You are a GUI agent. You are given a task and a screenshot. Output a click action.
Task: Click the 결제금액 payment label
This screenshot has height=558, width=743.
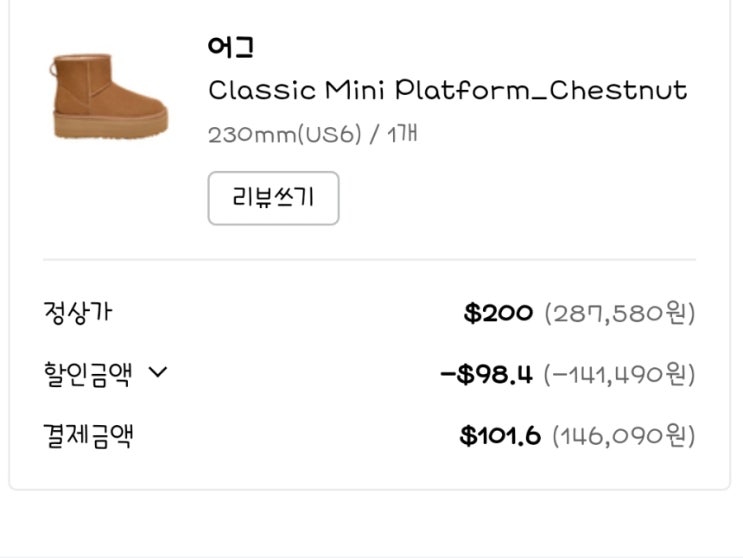(88, 436)
